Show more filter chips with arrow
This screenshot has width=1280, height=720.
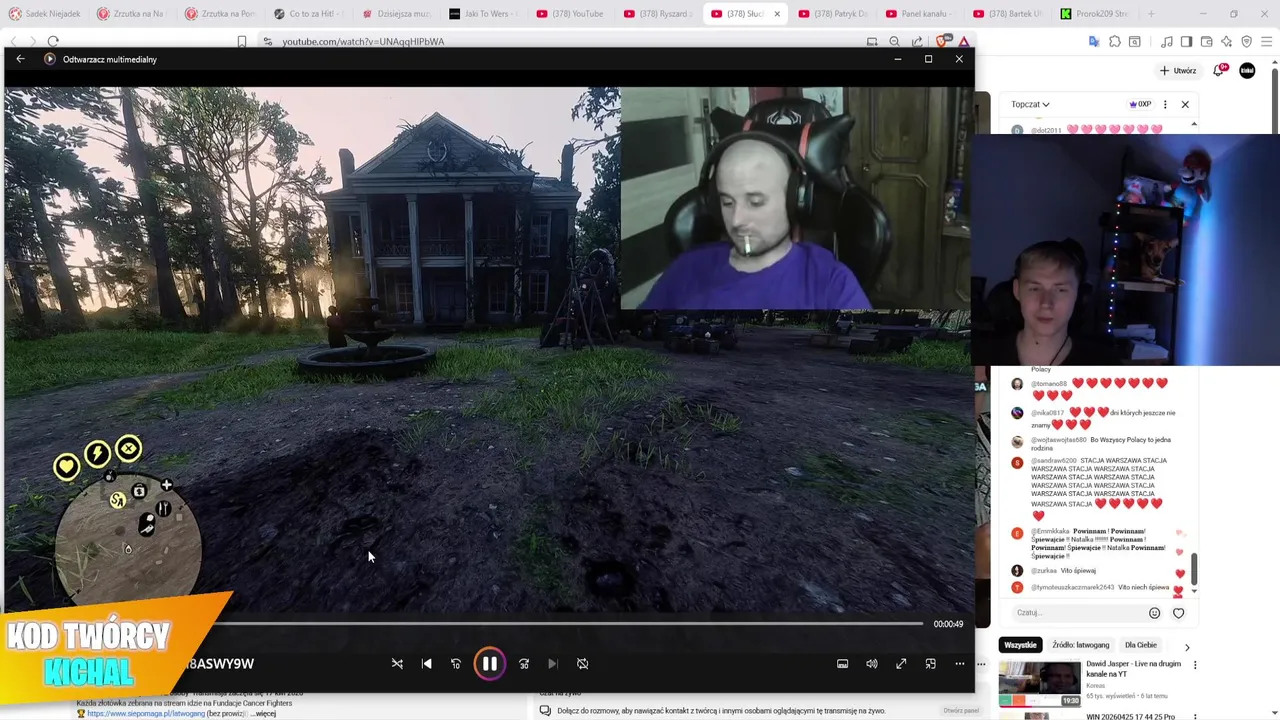click(1187, 647)
